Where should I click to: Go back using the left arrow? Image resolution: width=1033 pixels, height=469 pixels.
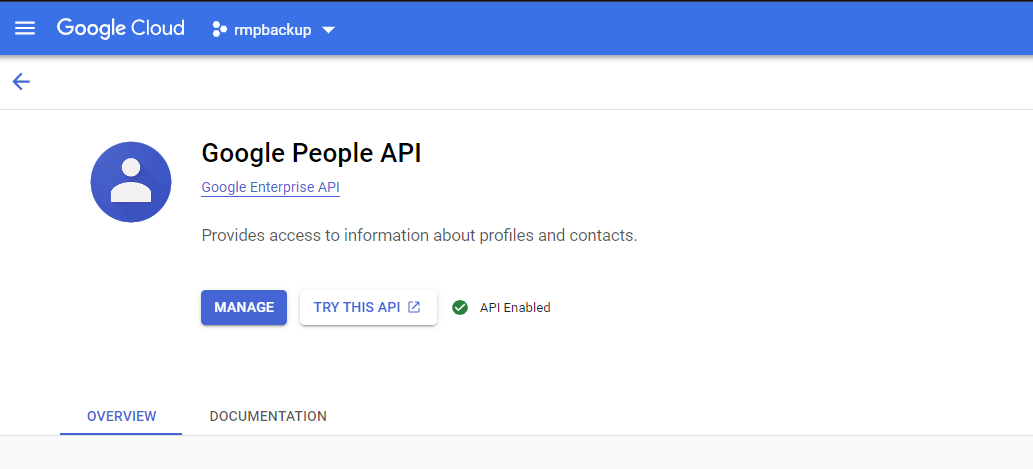(21, 82)
